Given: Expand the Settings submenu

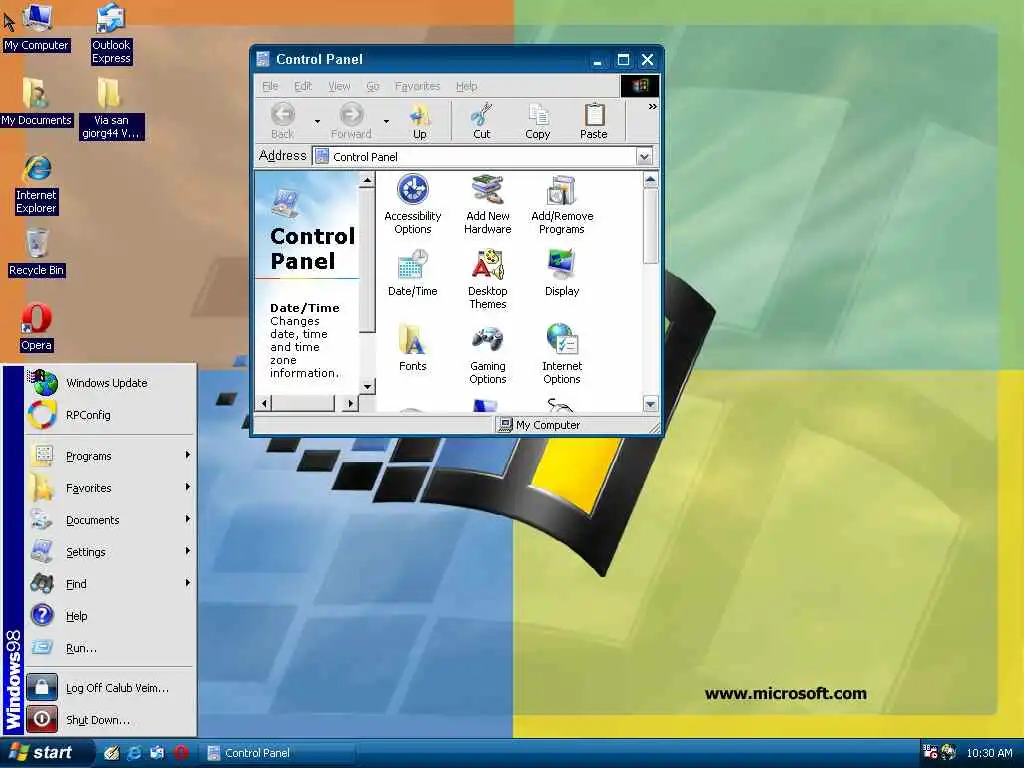Looking at the screenshot, I should (110, 552).
